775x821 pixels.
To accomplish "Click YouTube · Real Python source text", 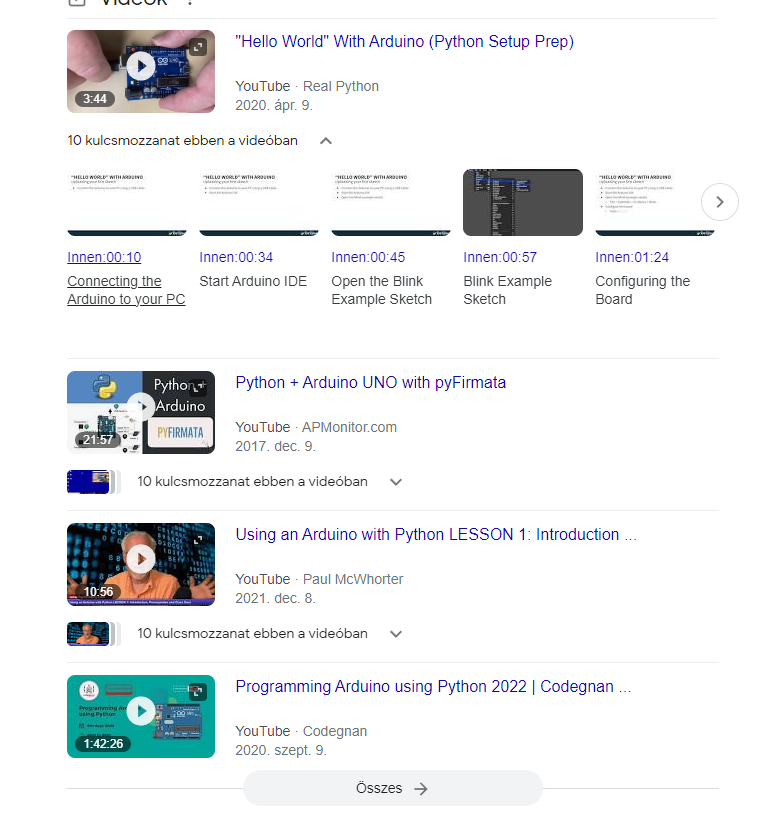I will 307,86.
